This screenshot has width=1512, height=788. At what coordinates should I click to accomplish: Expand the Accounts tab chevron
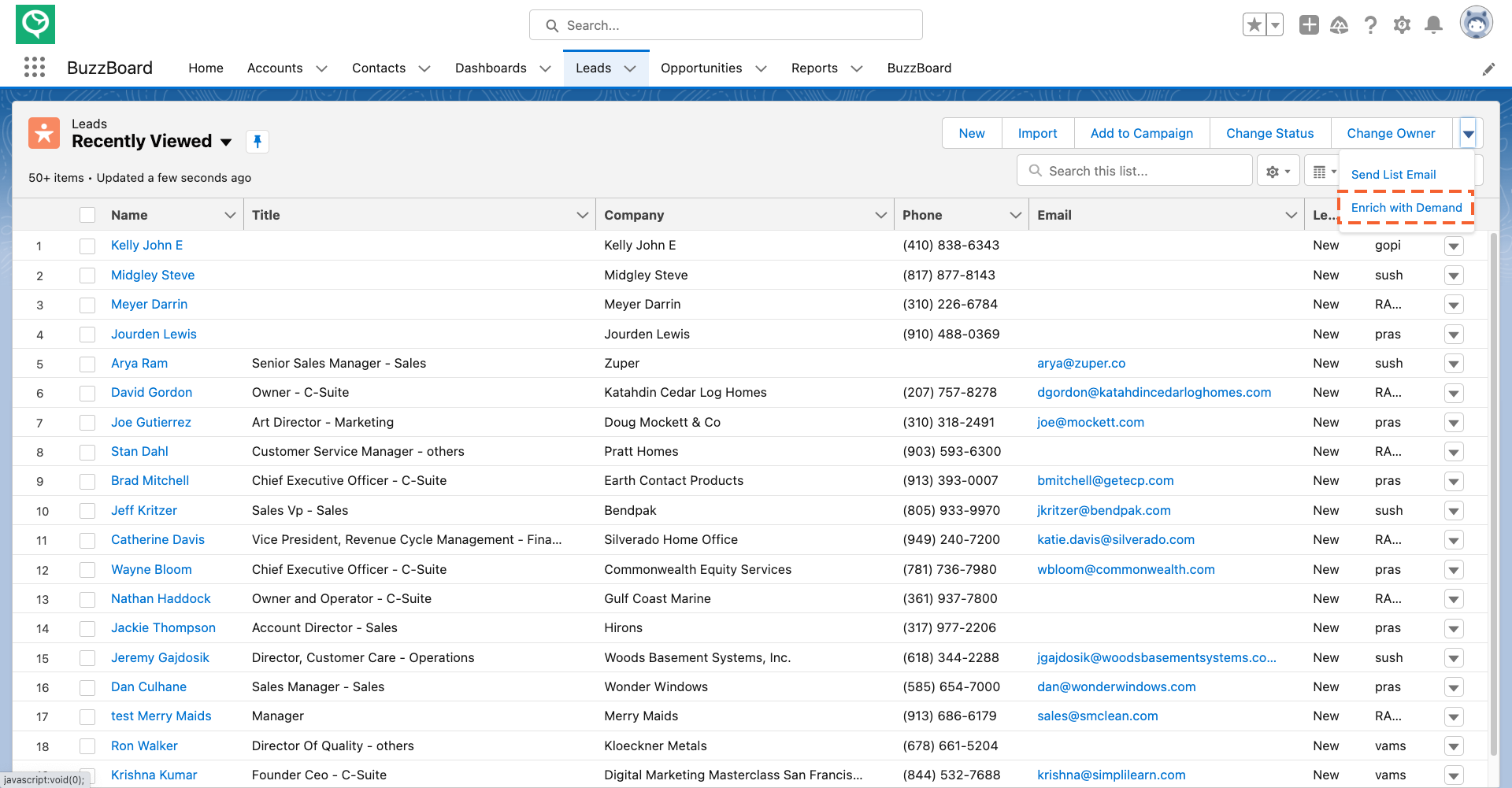(321, 68)
